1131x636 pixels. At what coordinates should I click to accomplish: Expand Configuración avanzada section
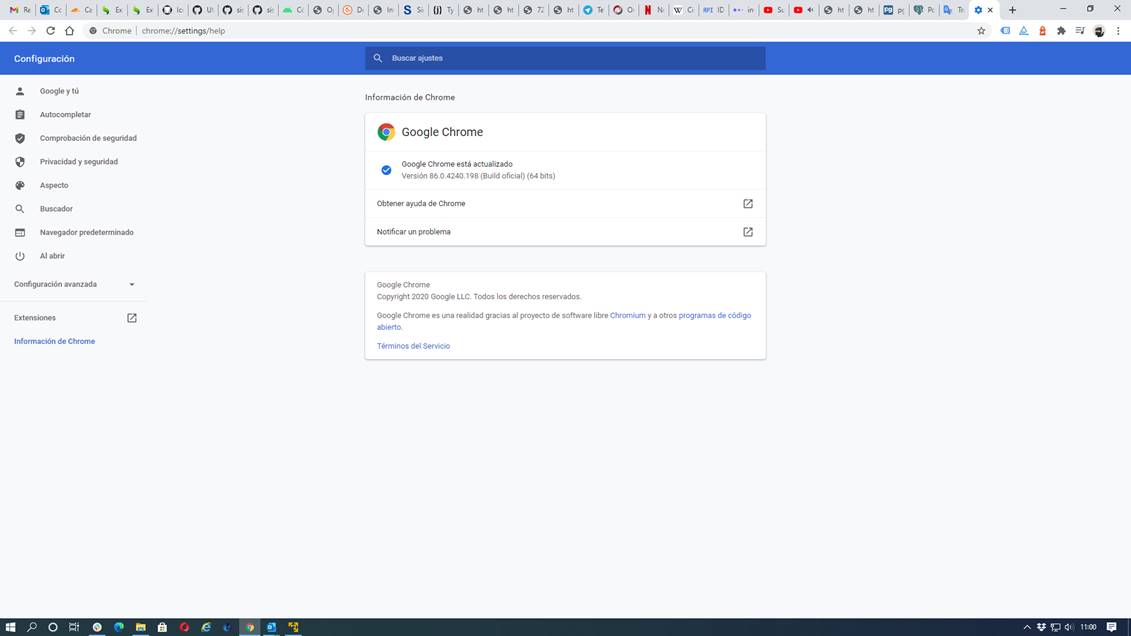pos(74,284)
